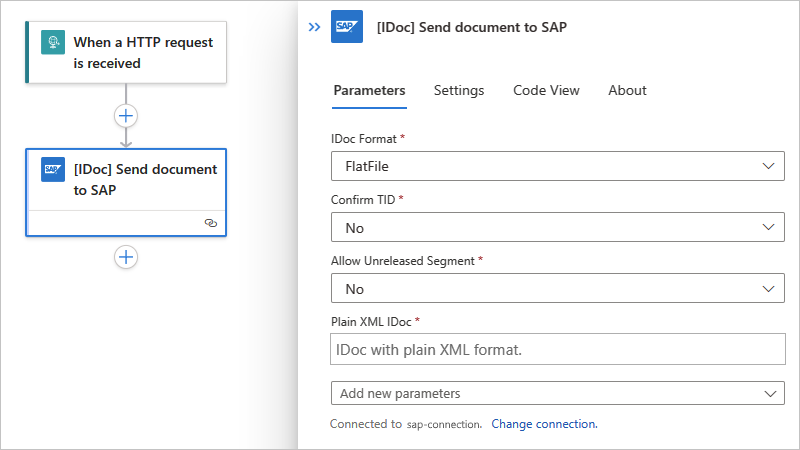The width and height of the screenshot is (800, 450).
Task: Click the SAP icon on the workflow action card
Action: point(53,169)
